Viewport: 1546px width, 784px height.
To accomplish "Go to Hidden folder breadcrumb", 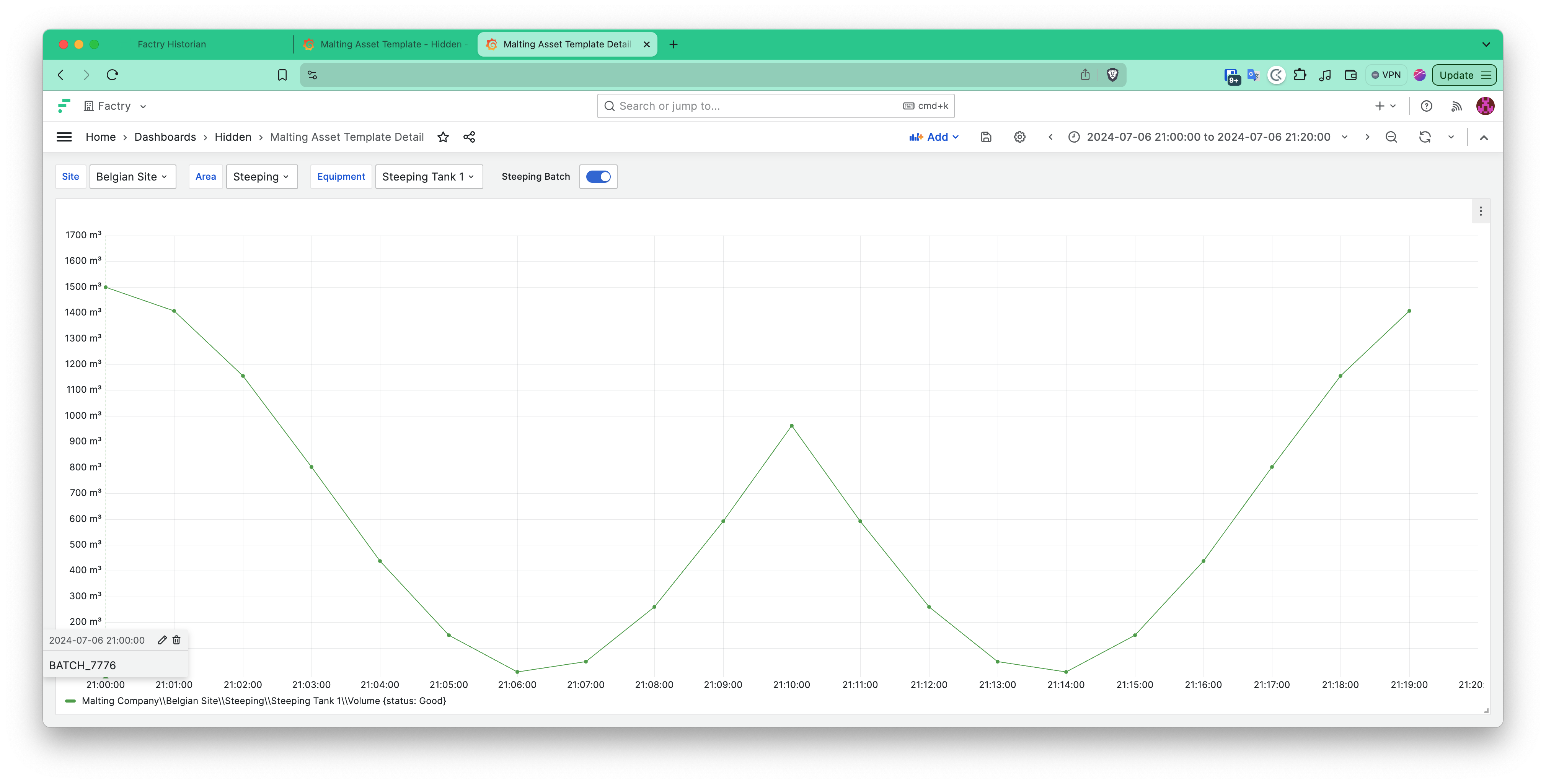I will pos(233,137).
